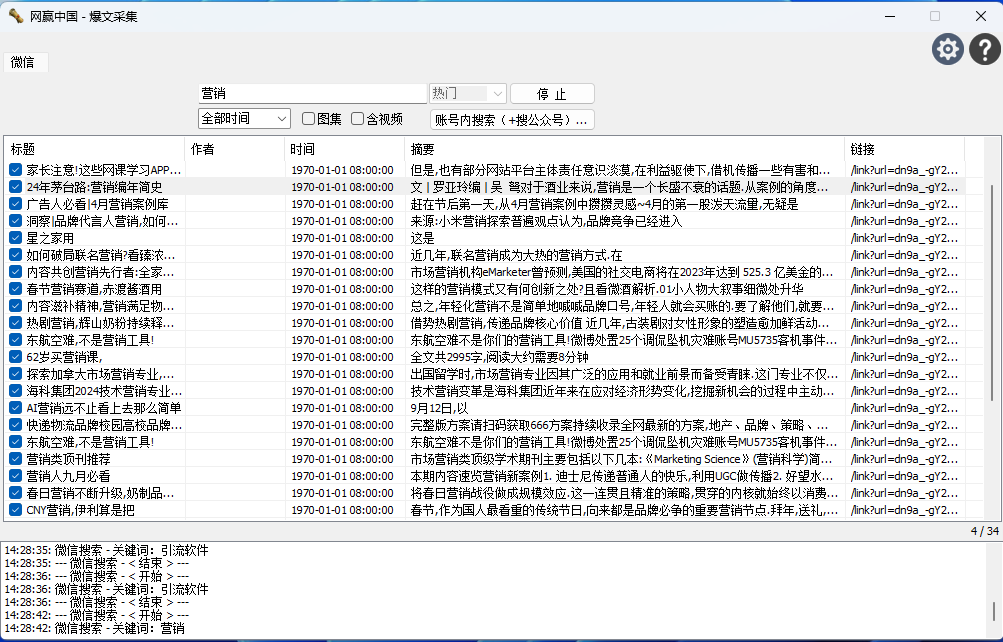Image resolution: width=1003 pixels, height=642 pixels.
Task: Sort by the 标题 column header
Action: pyautogui.click(x=94, y=149)
